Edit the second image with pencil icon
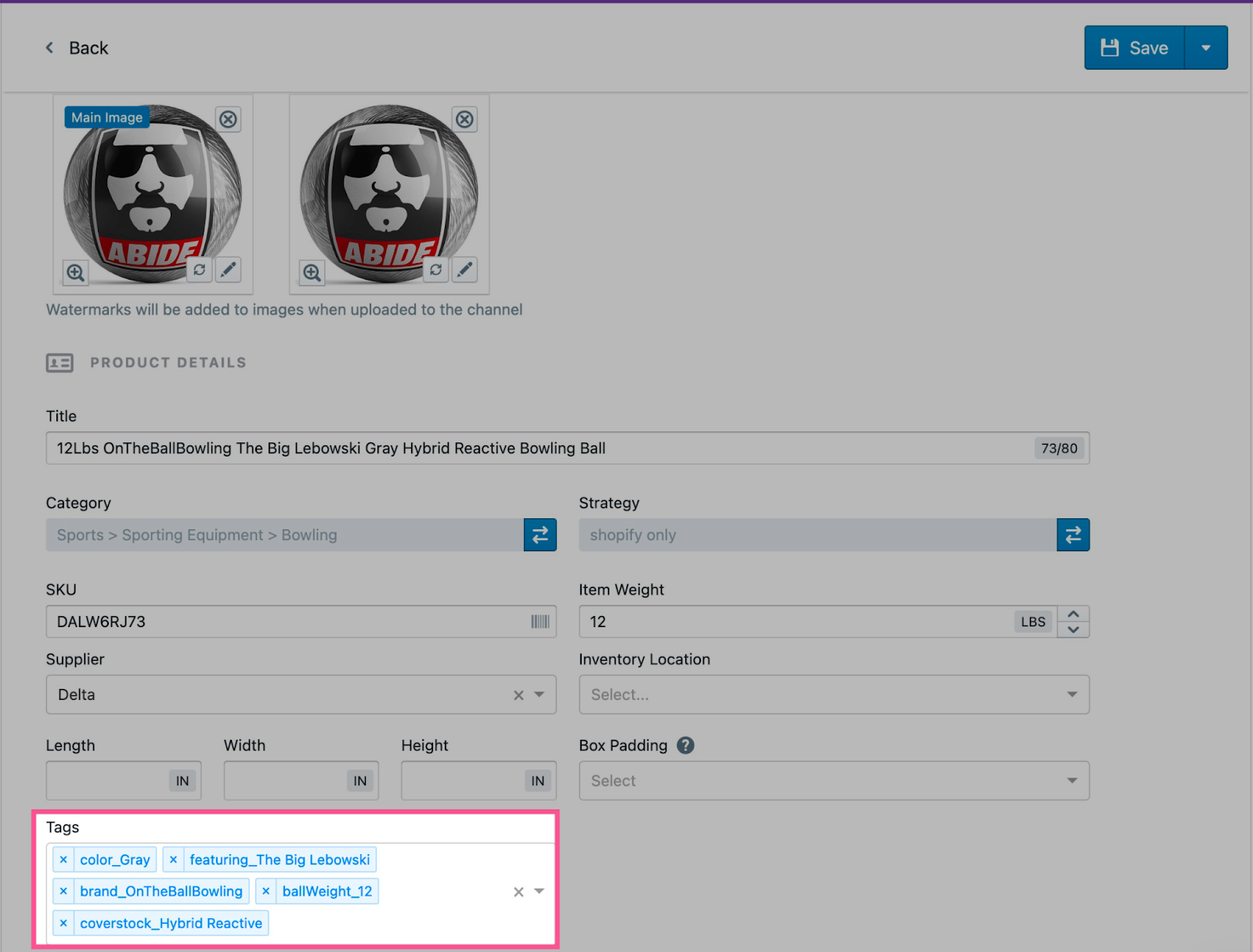 (x=464, y=269)
